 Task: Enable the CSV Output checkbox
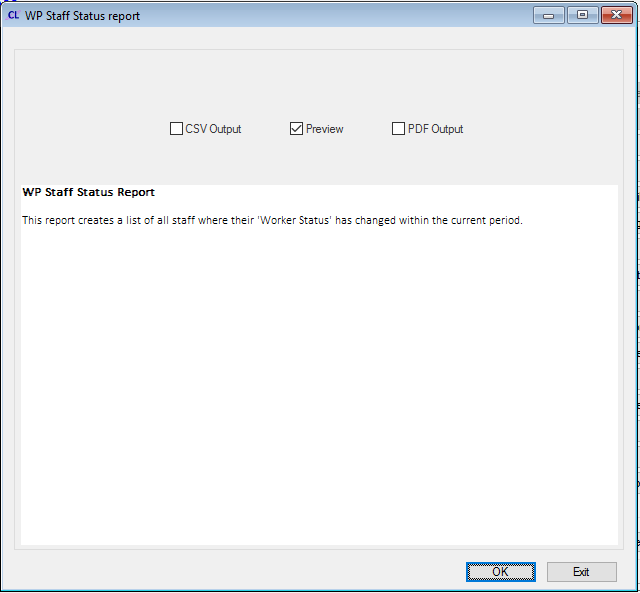click(x=176, y=129)
